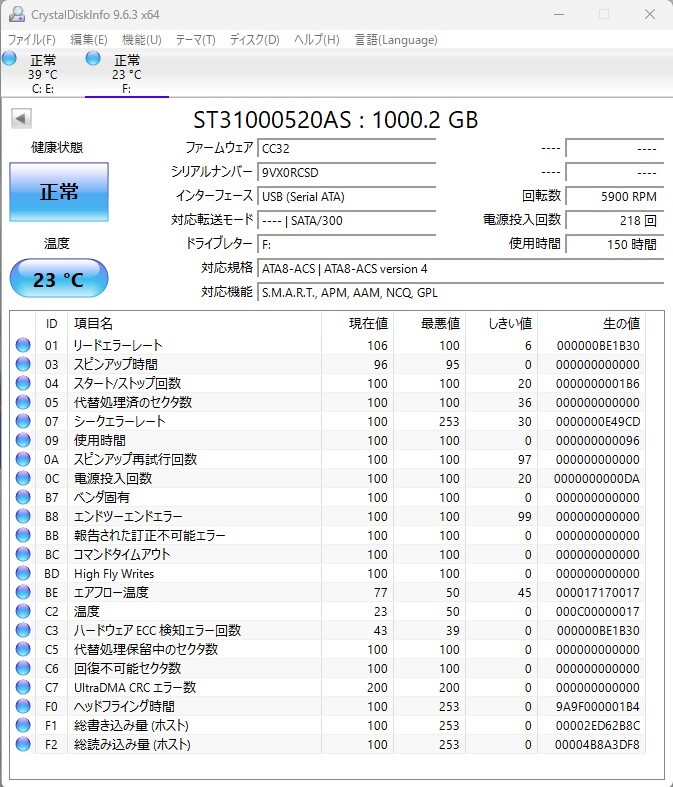Click the blue status orb for F: disk
The width and height of the screenshot is (673, 787).
pos(93,59)
